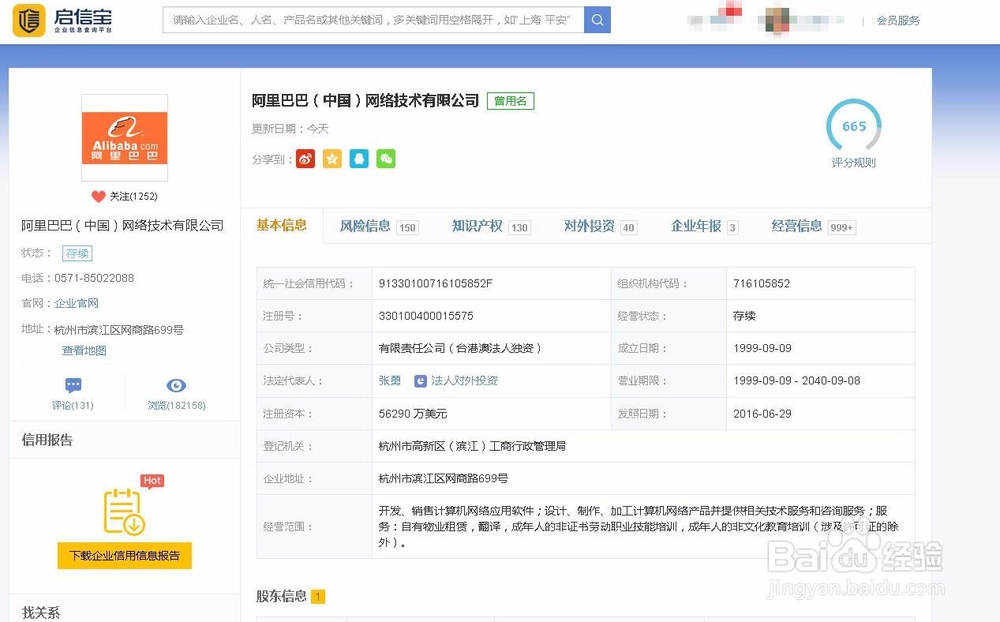Click the 信用报告 sidebar heading
1000x622 pixels.
click(47, 440)
